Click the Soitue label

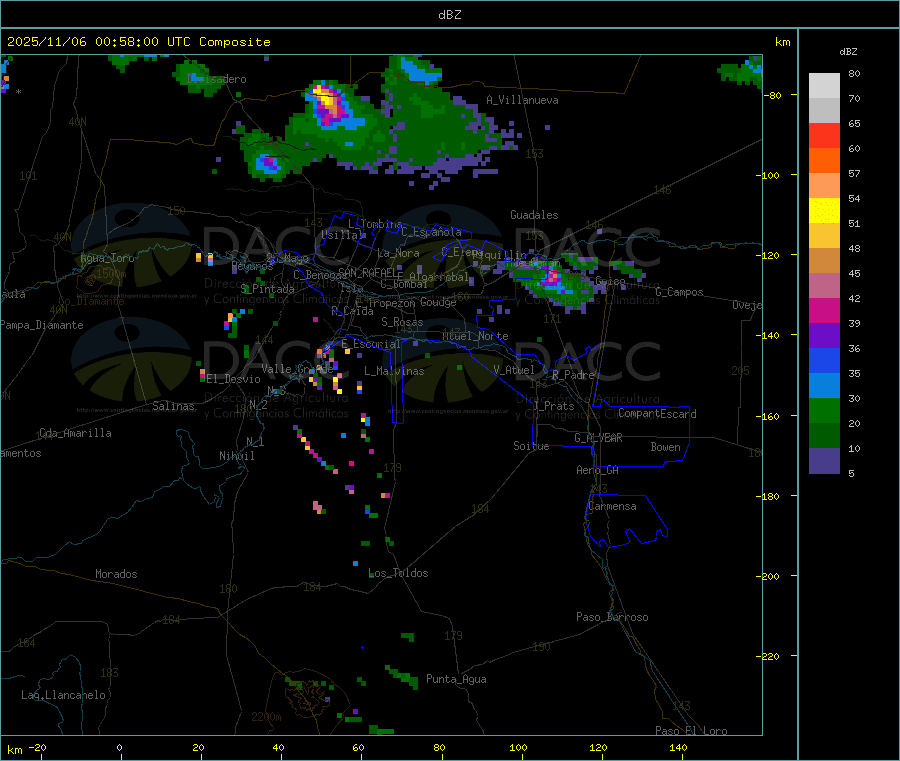531,446
